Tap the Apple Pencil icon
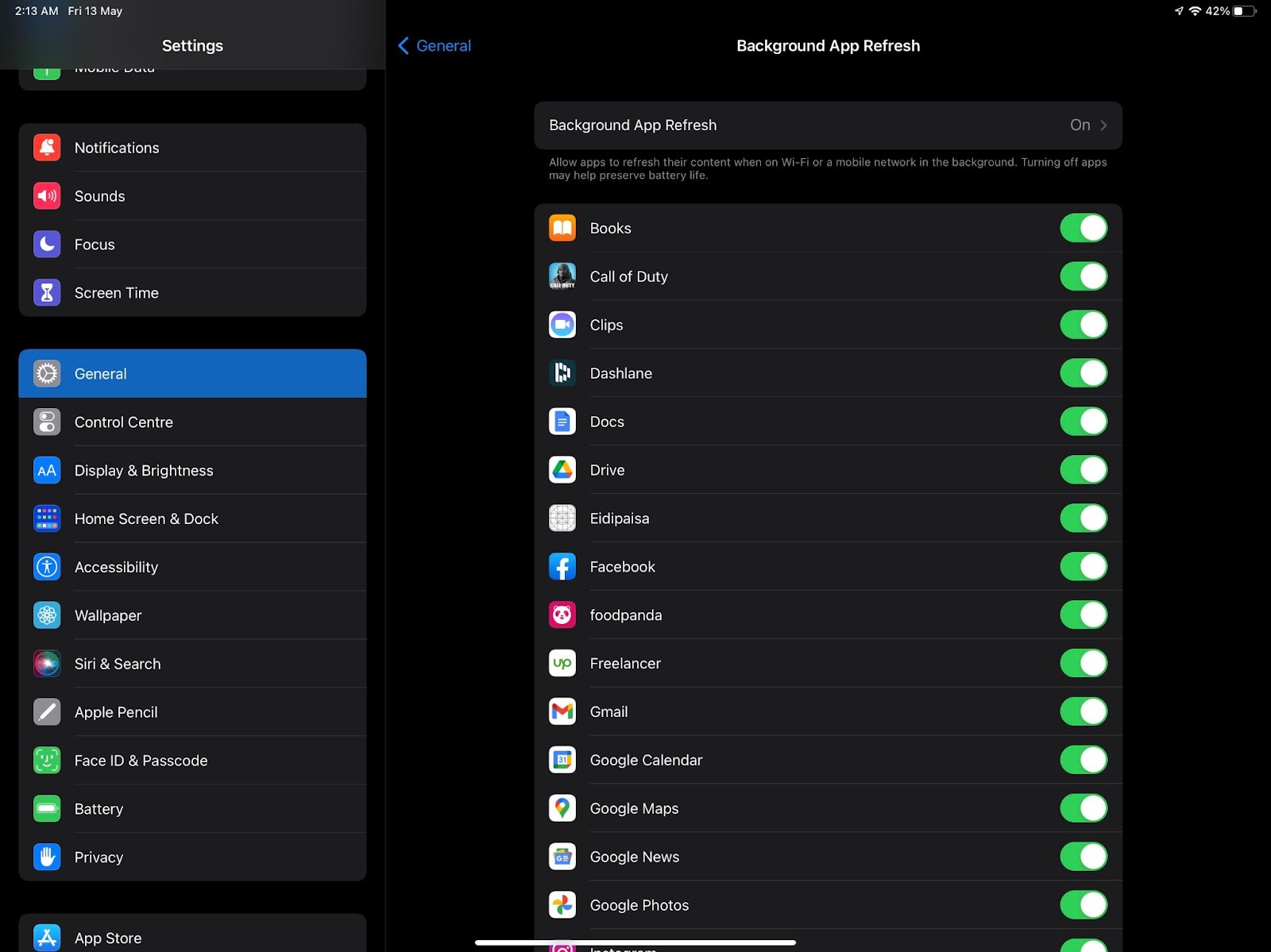The width and height of the screenshot is (1271, 952). coord(47,713)
